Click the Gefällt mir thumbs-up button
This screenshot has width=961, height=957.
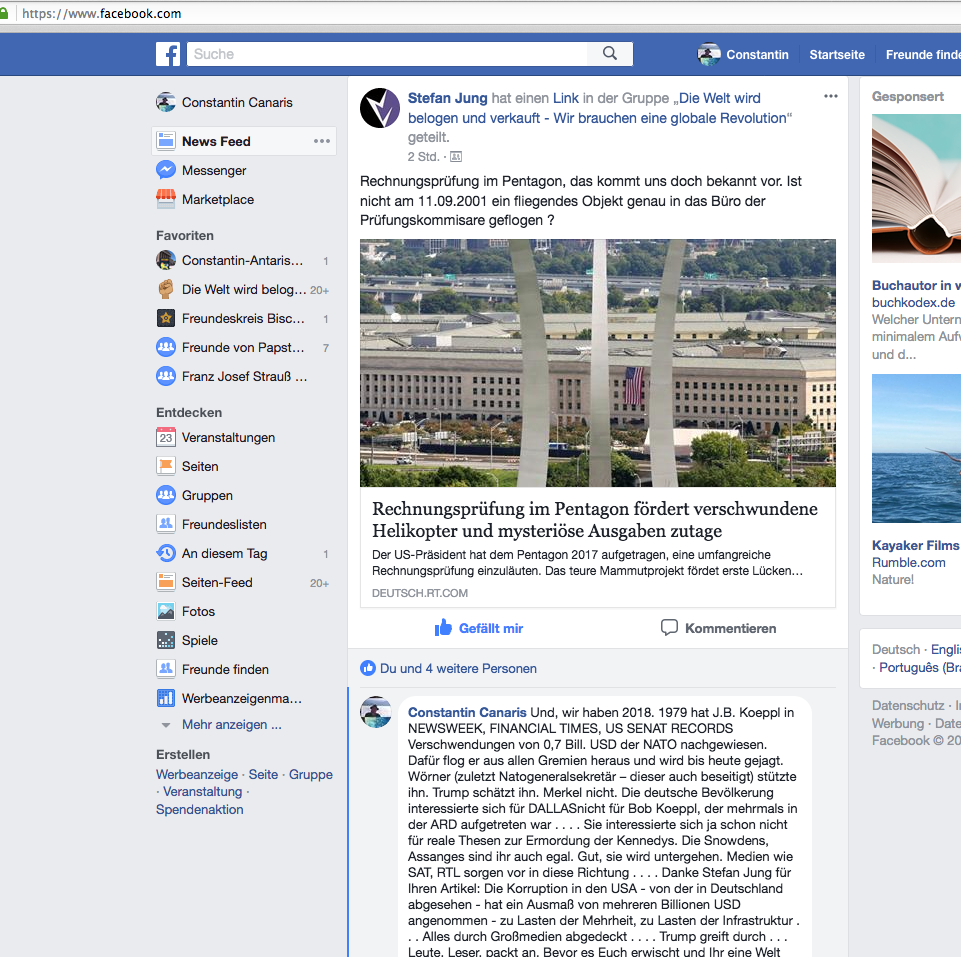(x=479, y=628)
